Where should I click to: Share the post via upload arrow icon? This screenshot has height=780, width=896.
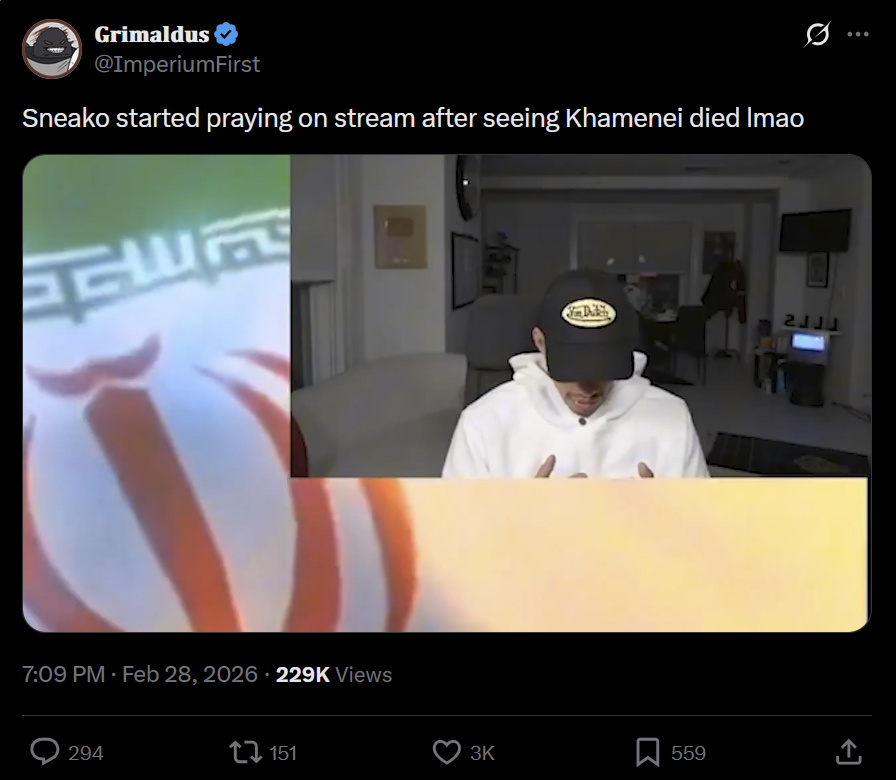pos(849,752)
